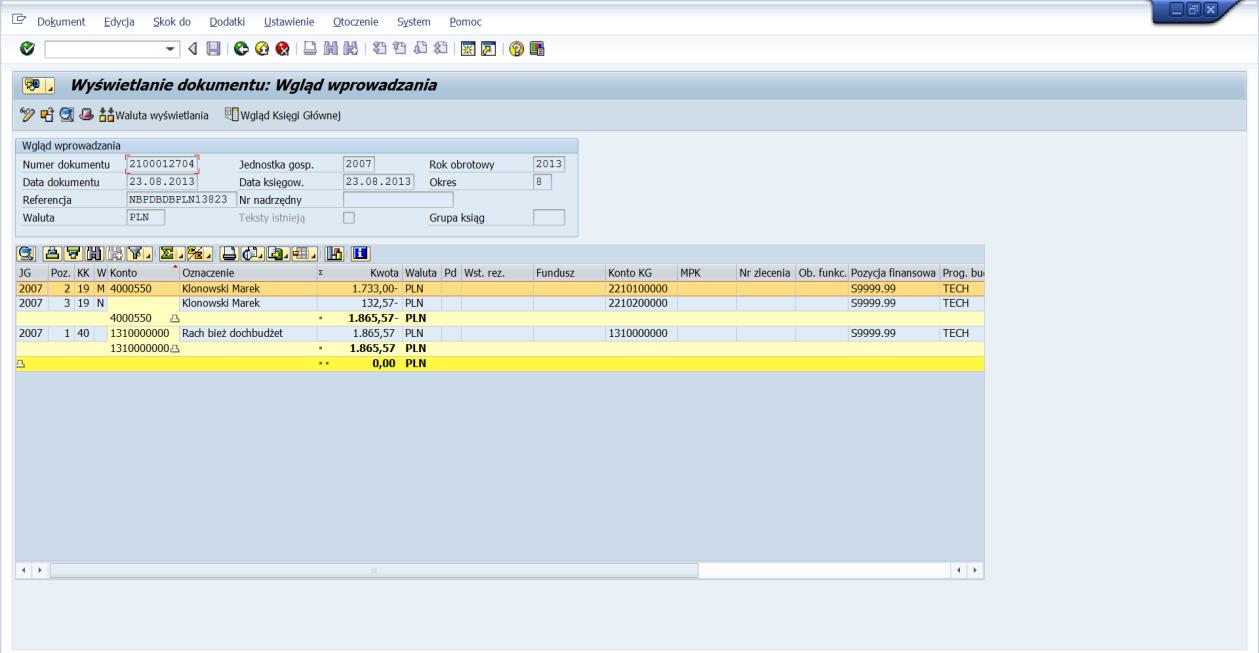
Task: Open the Otoczenie menu
Action: tap(355, 22)
